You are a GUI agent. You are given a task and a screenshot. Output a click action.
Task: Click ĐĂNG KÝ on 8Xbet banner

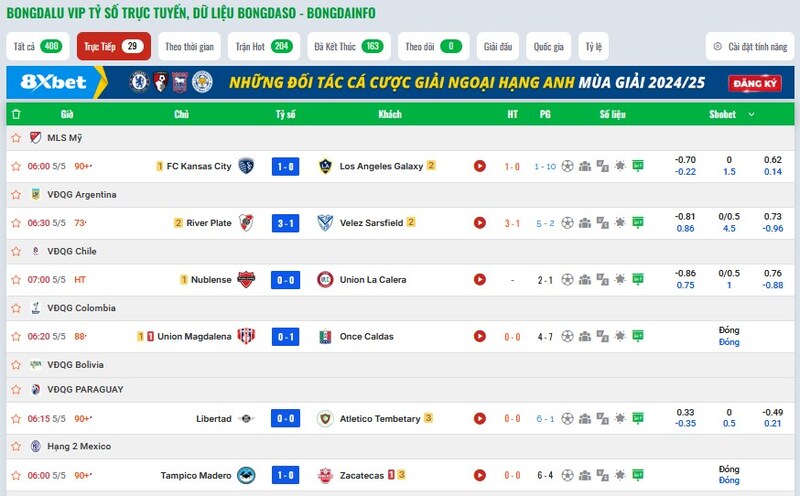(755, 83)
